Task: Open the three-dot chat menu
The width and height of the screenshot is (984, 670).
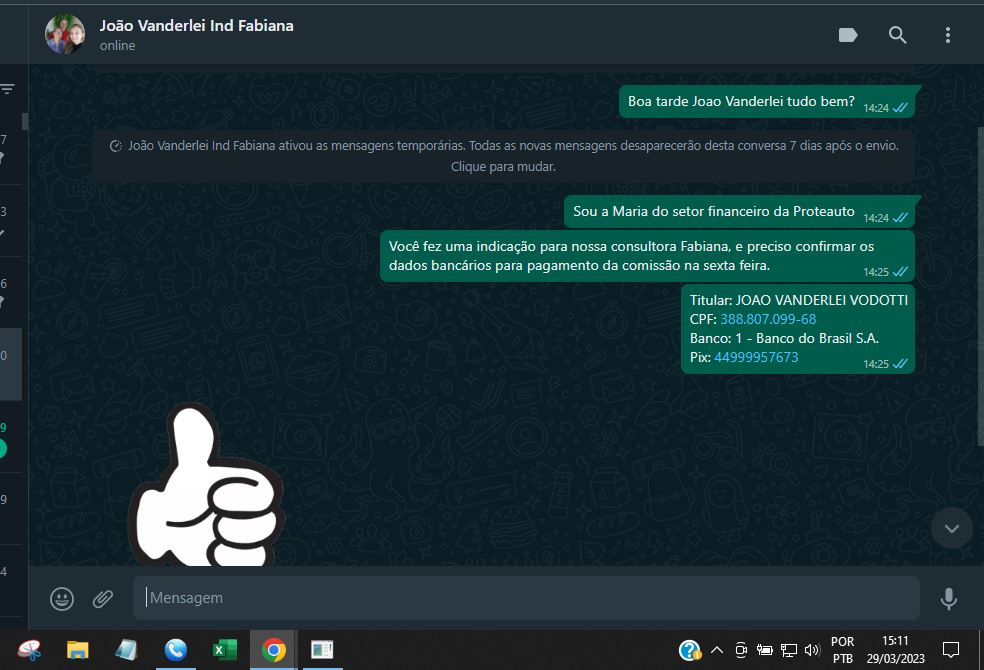Action: [948, 35]
